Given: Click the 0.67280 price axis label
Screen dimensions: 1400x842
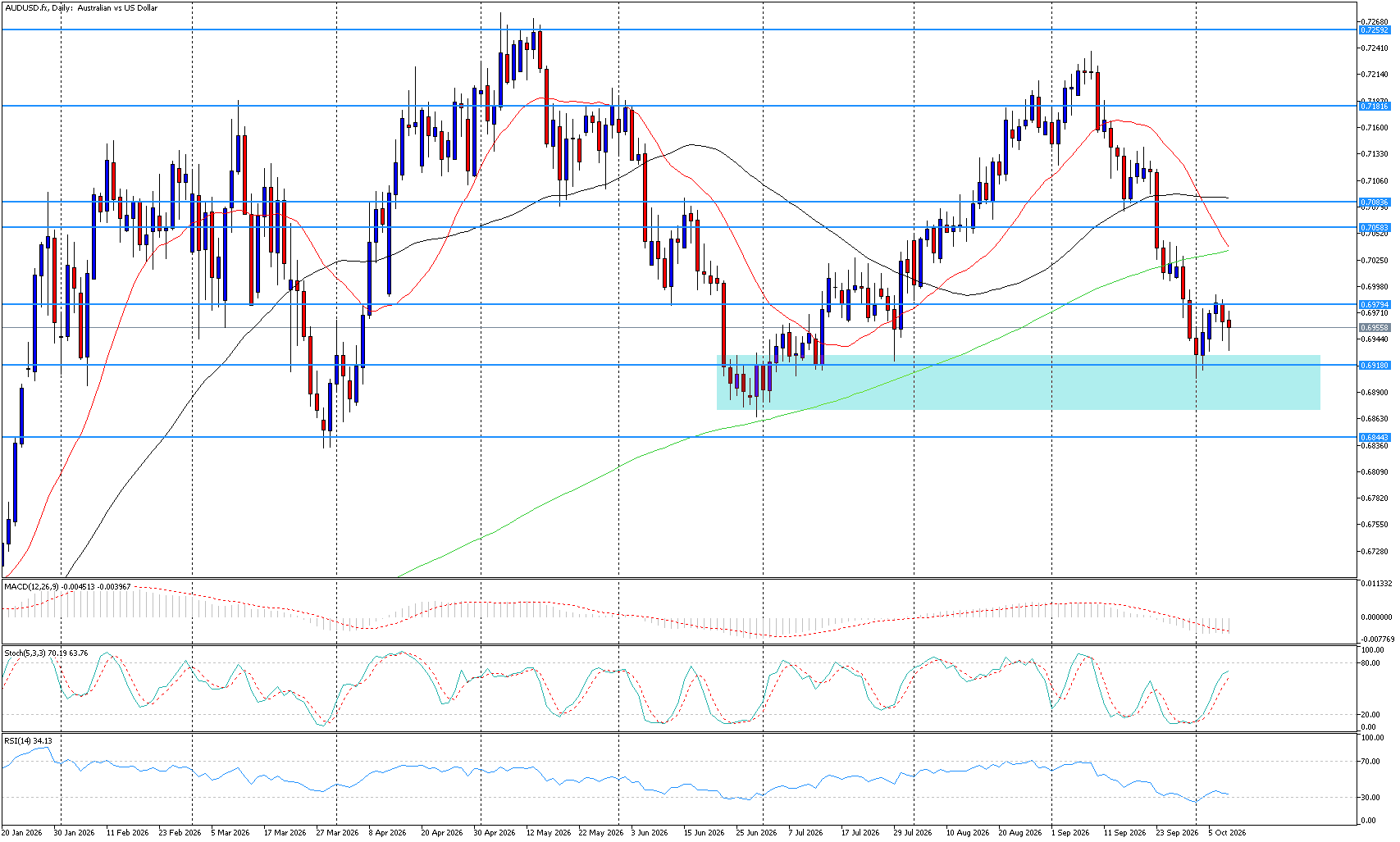Looking at the screenshot, I should [1375, 552].
